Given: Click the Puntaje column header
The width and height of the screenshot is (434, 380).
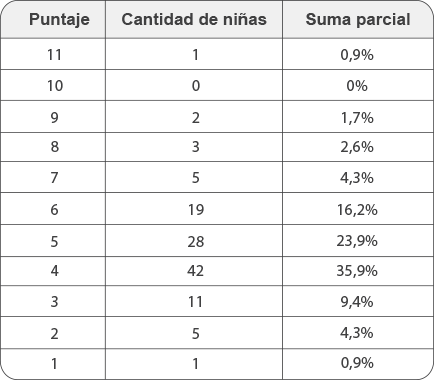Looking at the screenshot, I should coord(53,19).
